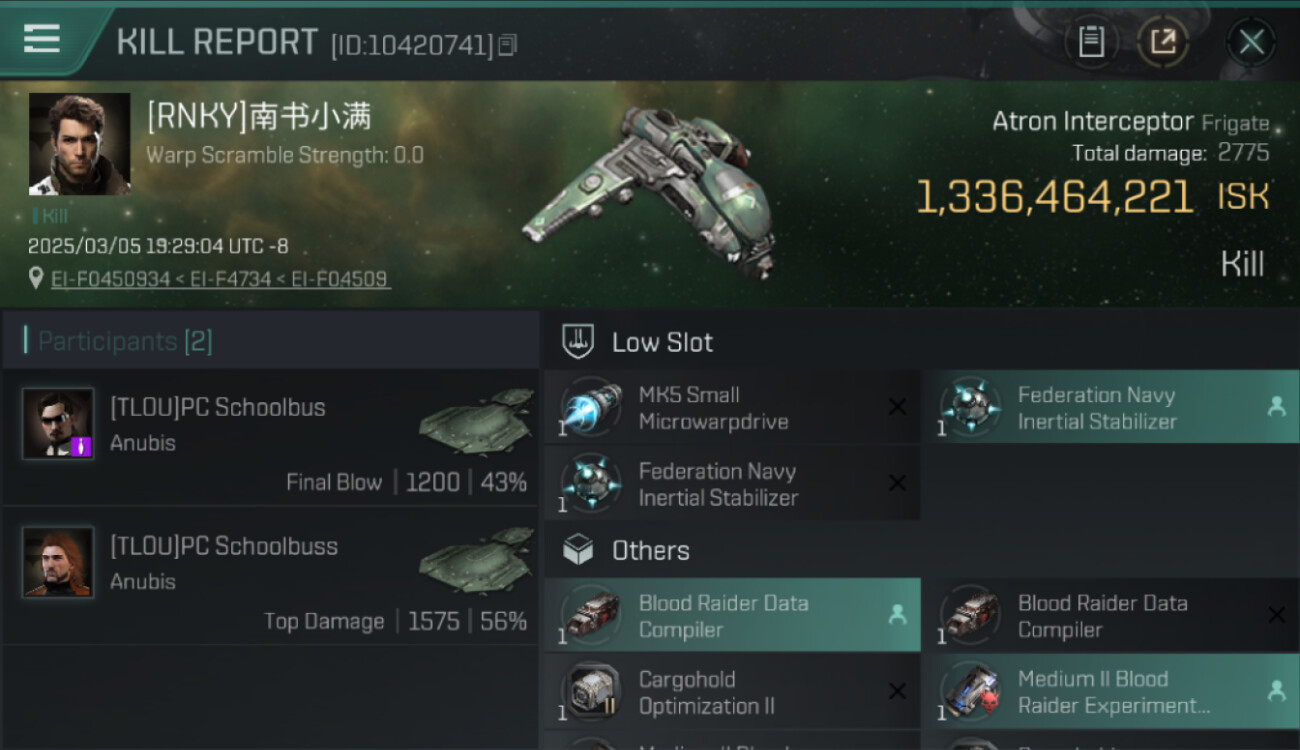Select Medium II Blood Raider Experiment item

[1110, 692]
